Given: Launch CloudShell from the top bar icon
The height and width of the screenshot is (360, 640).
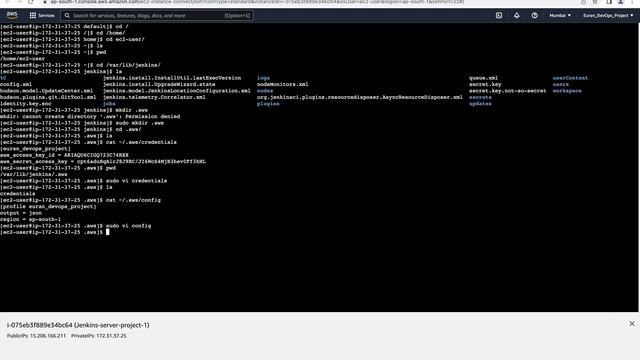Looking at the screenshot, I should coord(499,16).
